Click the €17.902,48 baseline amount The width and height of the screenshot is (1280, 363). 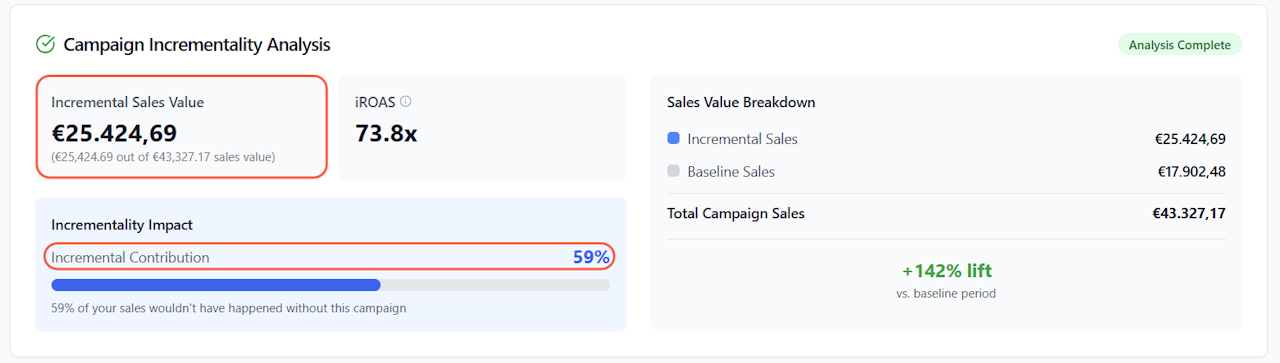tap(1192, 172)
